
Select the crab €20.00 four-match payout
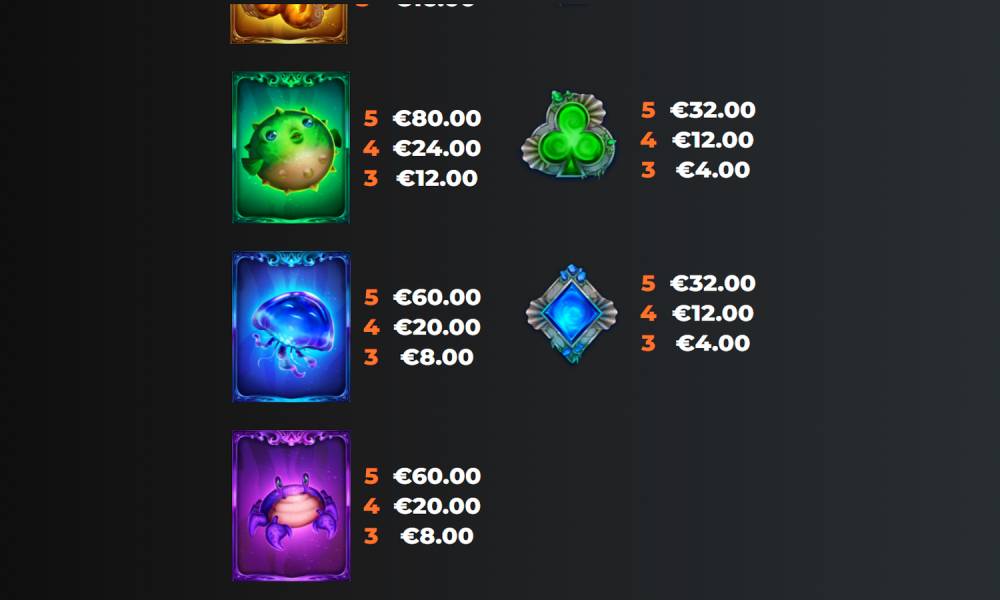437,506
